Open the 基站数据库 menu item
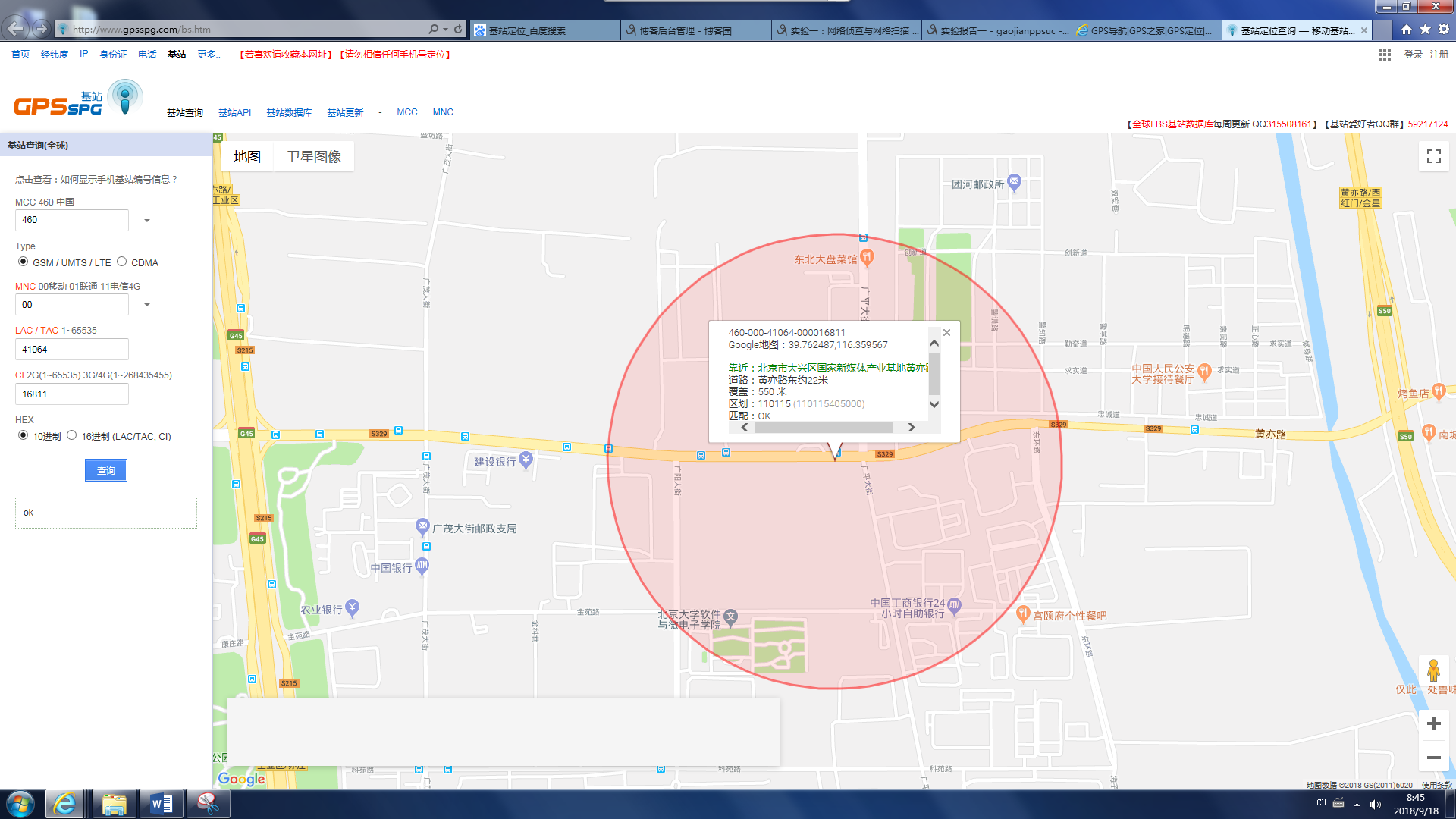1456x819 pixels. pos(289,112)
